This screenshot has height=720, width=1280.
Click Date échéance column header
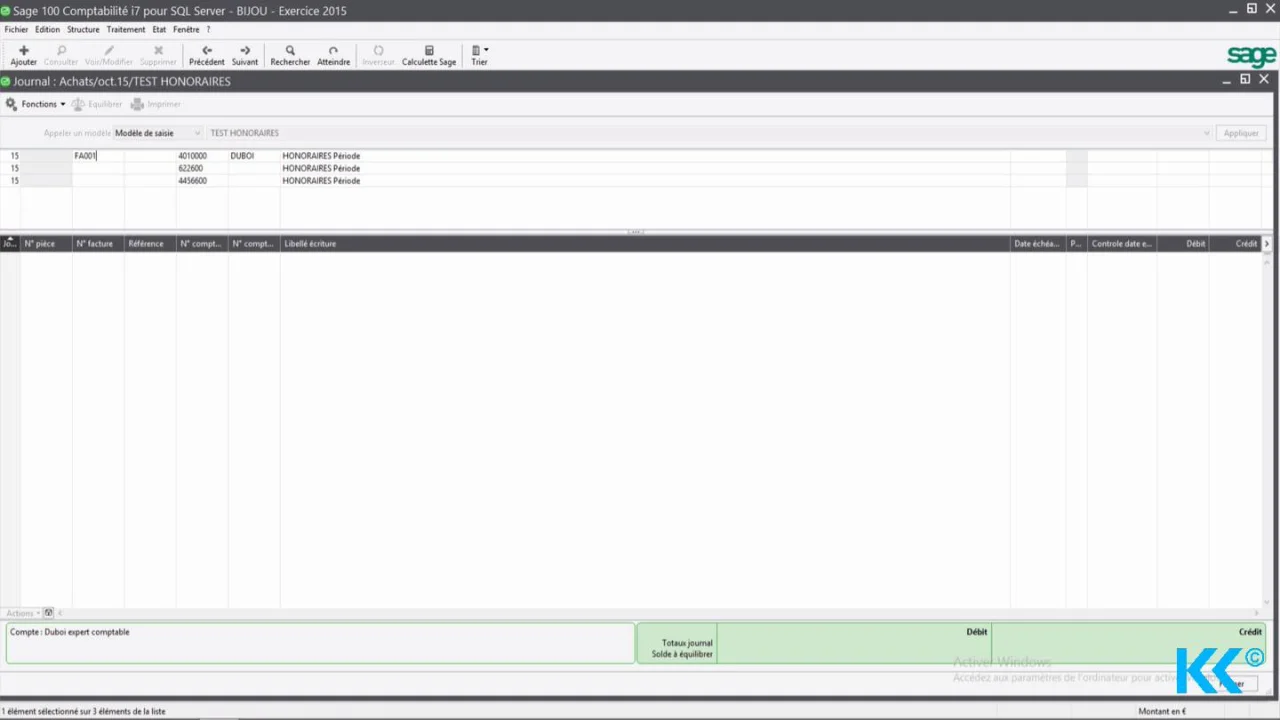1038,244
